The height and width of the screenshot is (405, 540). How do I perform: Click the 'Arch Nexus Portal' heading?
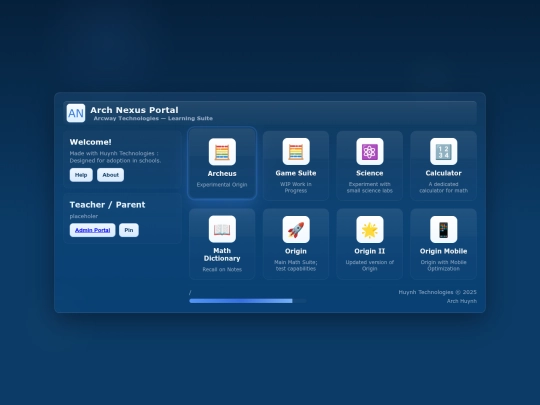134,110
